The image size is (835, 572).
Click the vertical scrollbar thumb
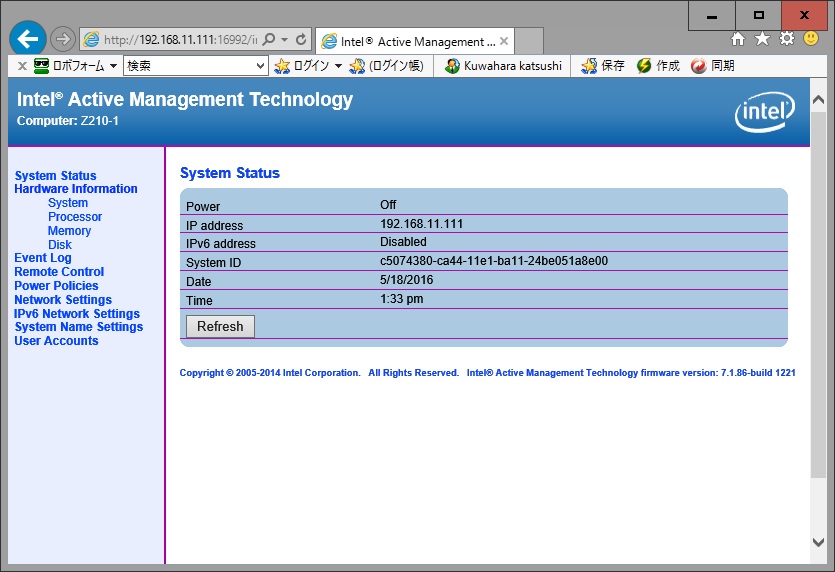point(818,294)
